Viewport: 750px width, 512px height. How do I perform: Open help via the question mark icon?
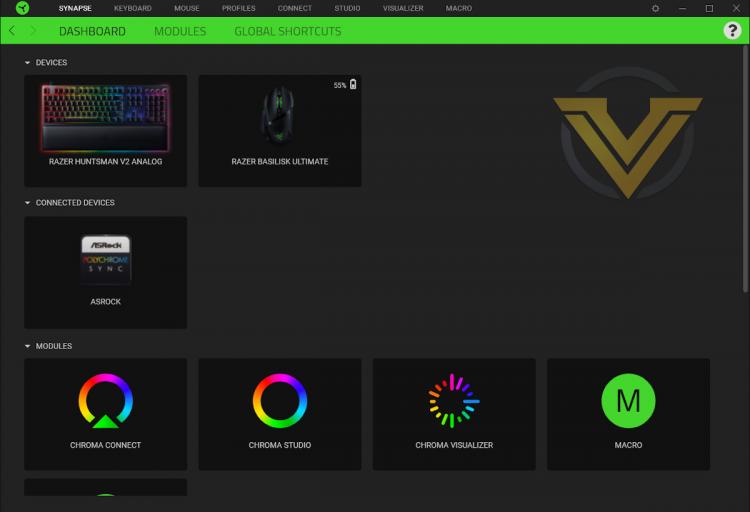[x=732, y=31]
